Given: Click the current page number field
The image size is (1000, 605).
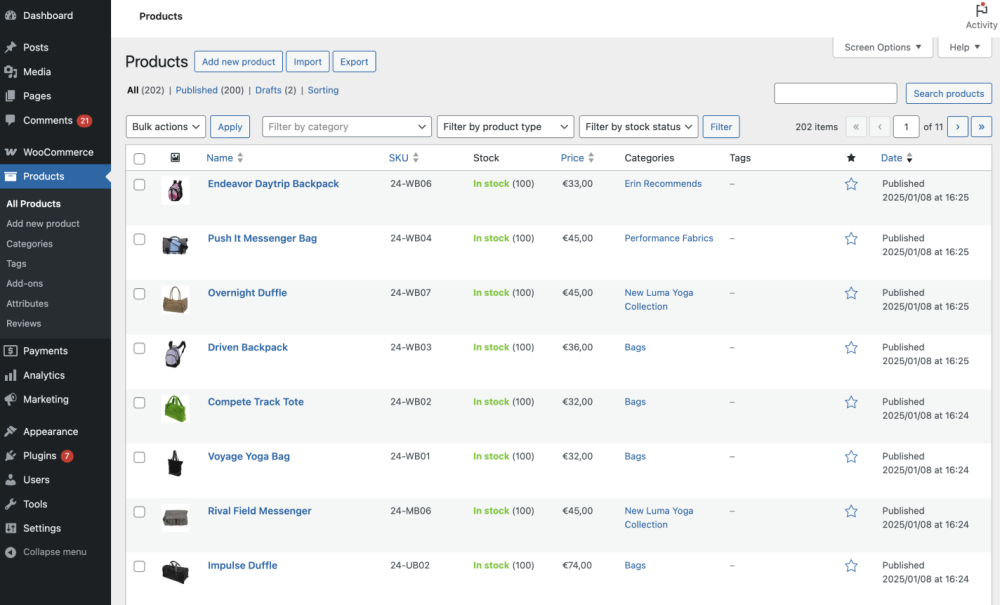Looking at the screenshot, I should point(906,126).
